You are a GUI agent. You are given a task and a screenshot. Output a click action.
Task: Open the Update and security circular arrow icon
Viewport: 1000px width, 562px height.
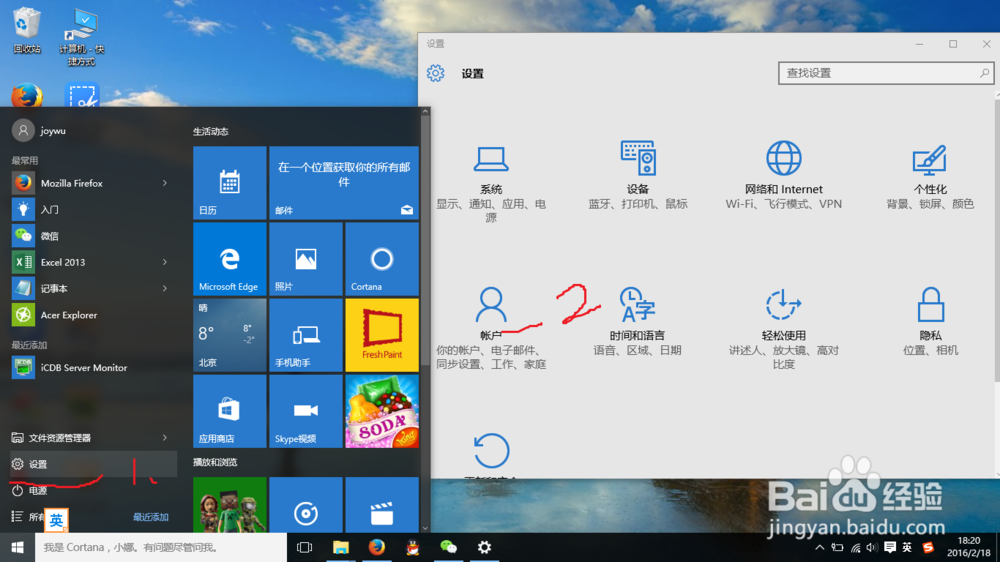tap(491, 450)
